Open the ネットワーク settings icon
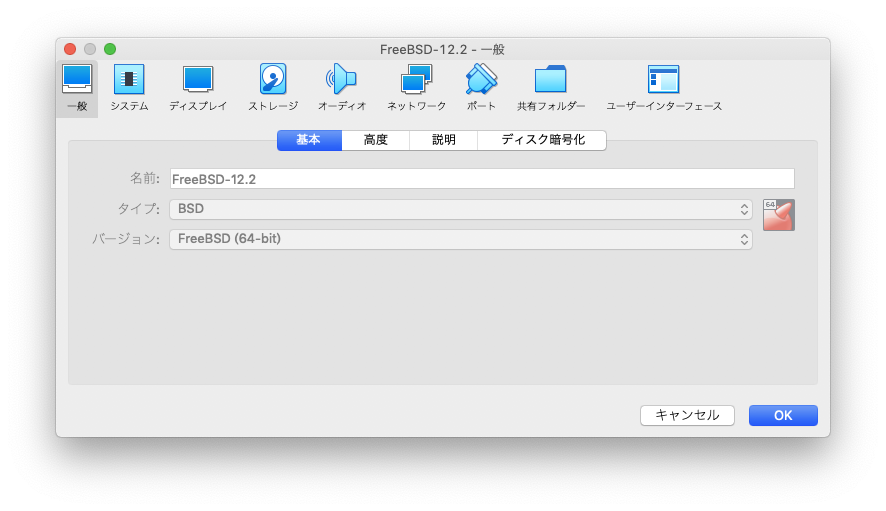886x511 pixels. (416, 87)
